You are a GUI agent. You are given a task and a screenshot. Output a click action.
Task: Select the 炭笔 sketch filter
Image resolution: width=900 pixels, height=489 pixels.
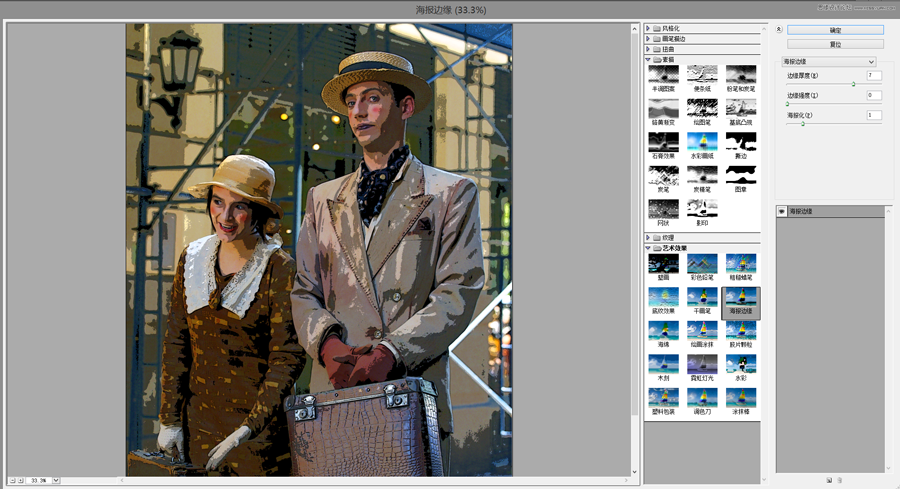tap(663, 175)
